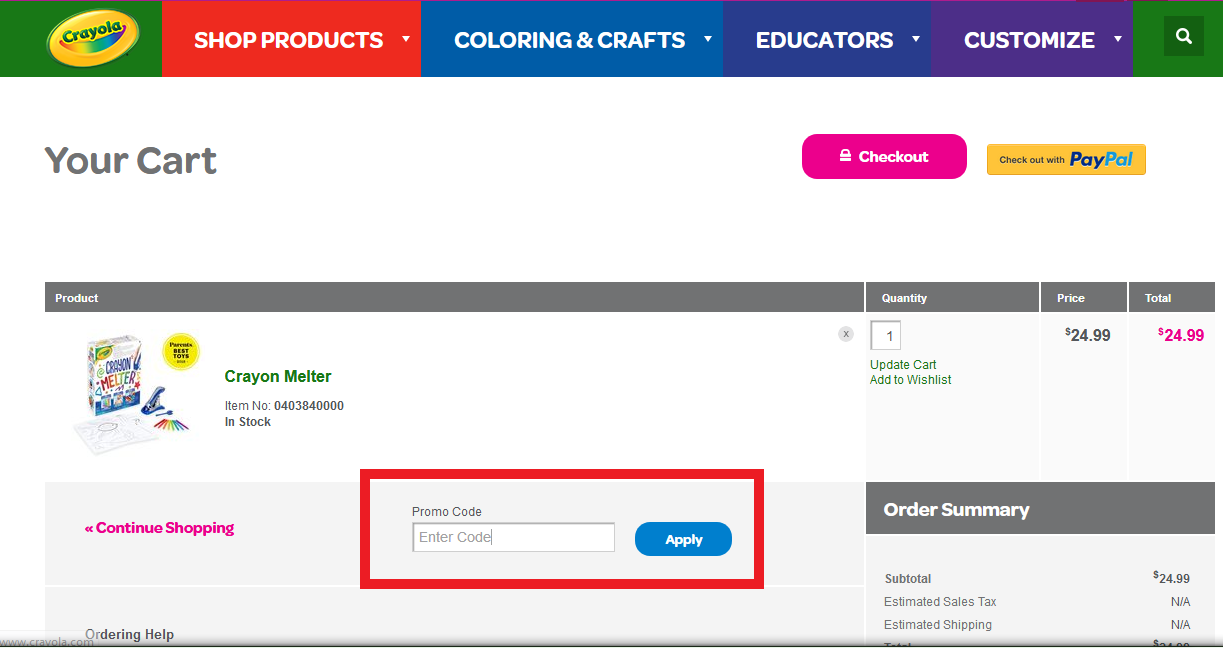Image resolution: width=1223 pixels, height=648 pixels.
Task: Expand the Coloring & Crafts dropdown arrow
Action: 708,39
